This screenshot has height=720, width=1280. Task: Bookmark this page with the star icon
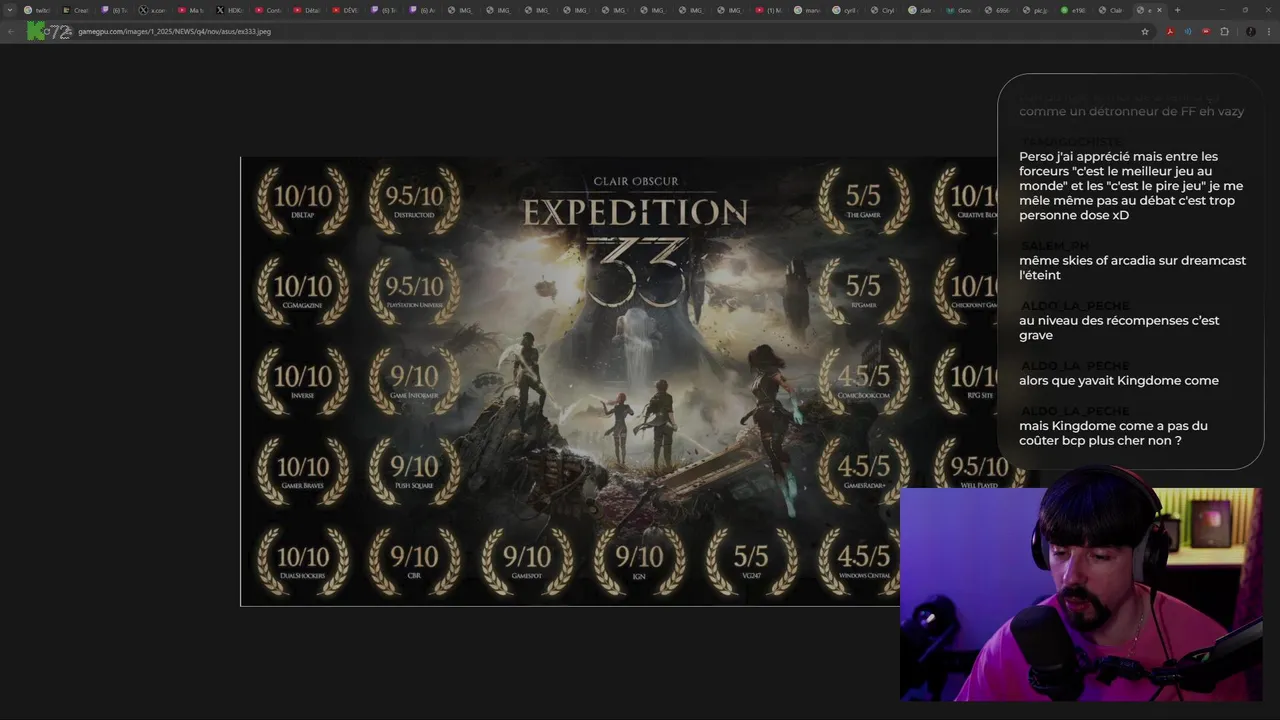tap(1145, 31)
